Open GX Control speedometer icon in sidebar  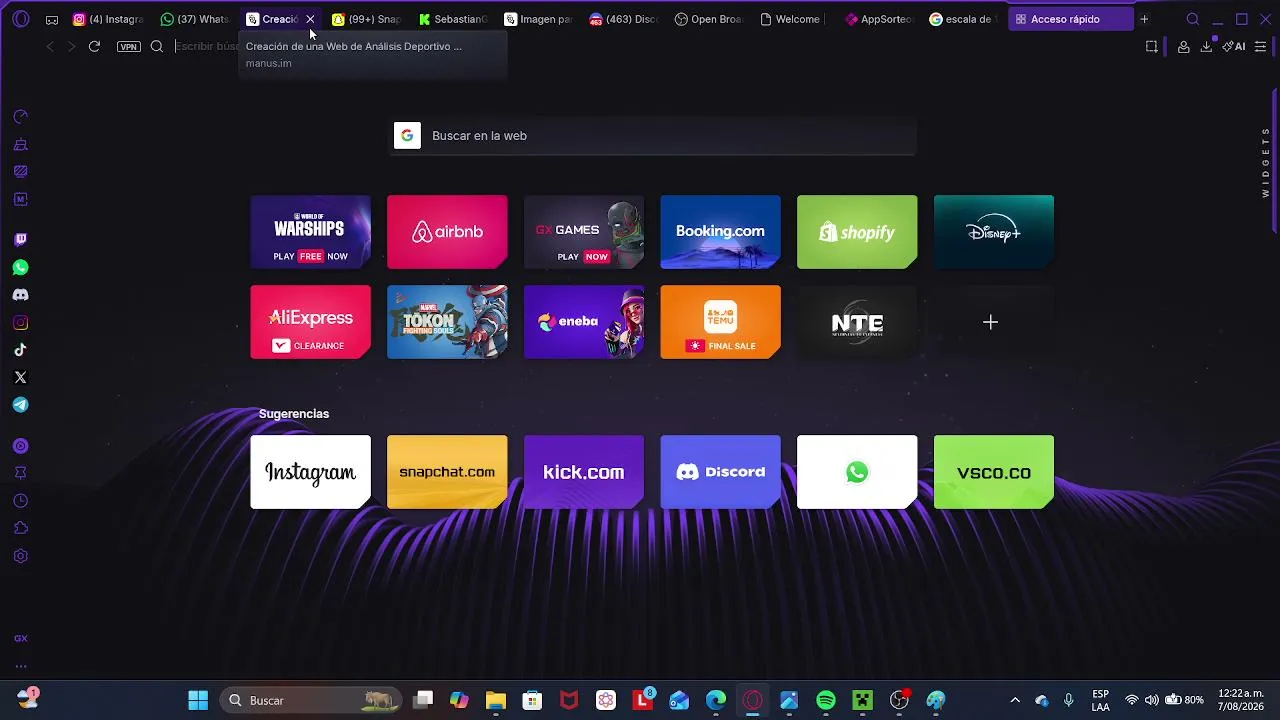pos(20,117)
